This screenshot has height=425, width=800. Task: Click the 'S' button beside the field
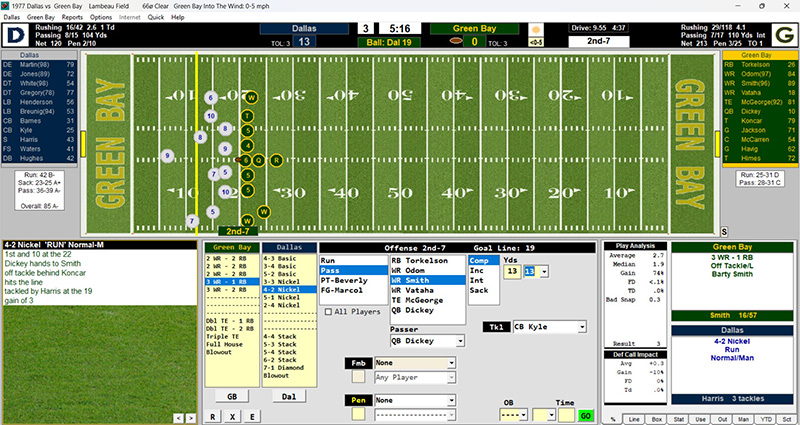(724, 232)
